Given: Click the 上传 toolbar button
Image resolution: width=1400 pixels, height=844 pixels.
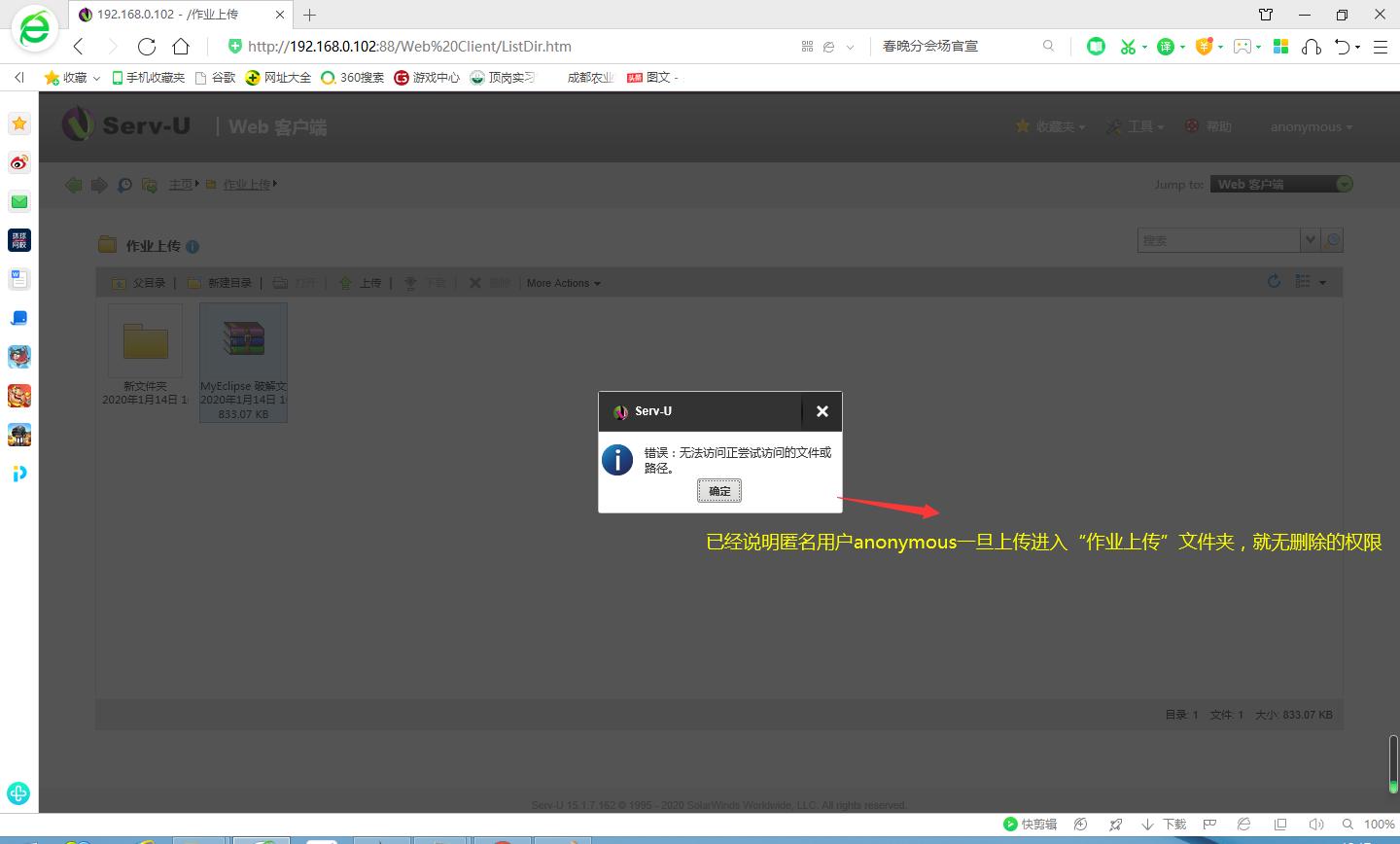Looking at the screenshot, I should click(360, 283).
